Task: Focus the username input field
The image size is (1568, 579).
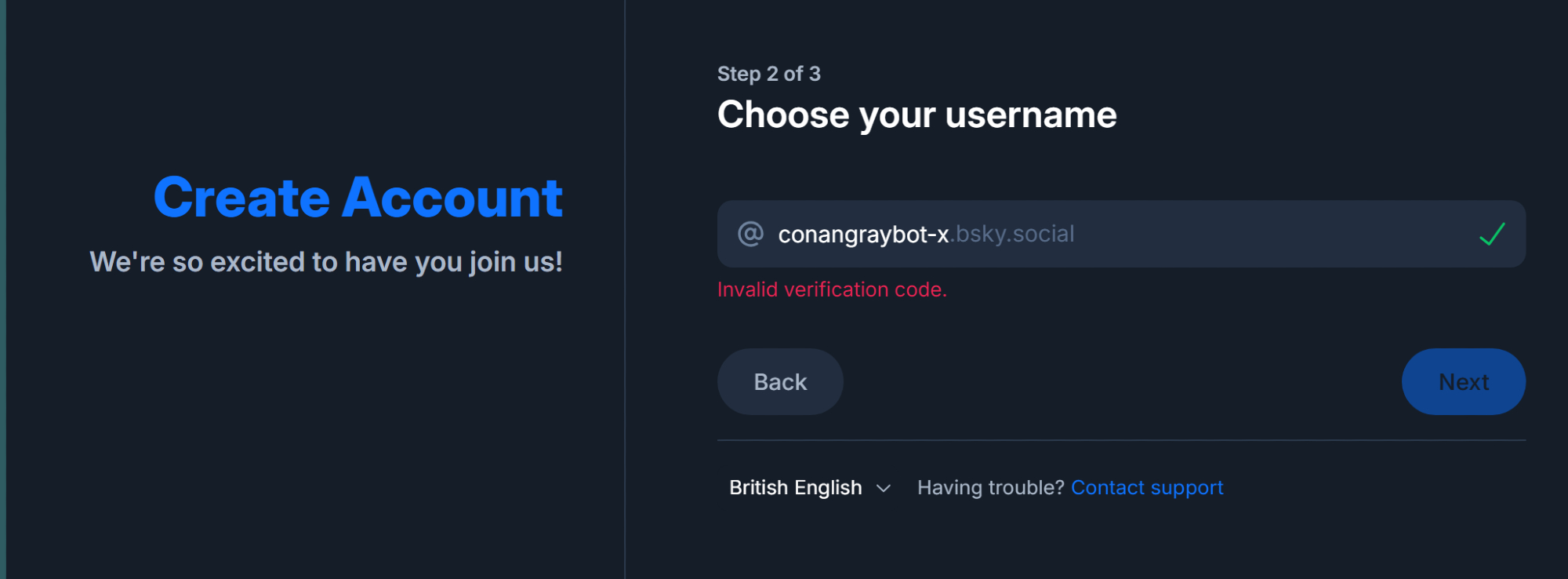Action: point(1254,234)
